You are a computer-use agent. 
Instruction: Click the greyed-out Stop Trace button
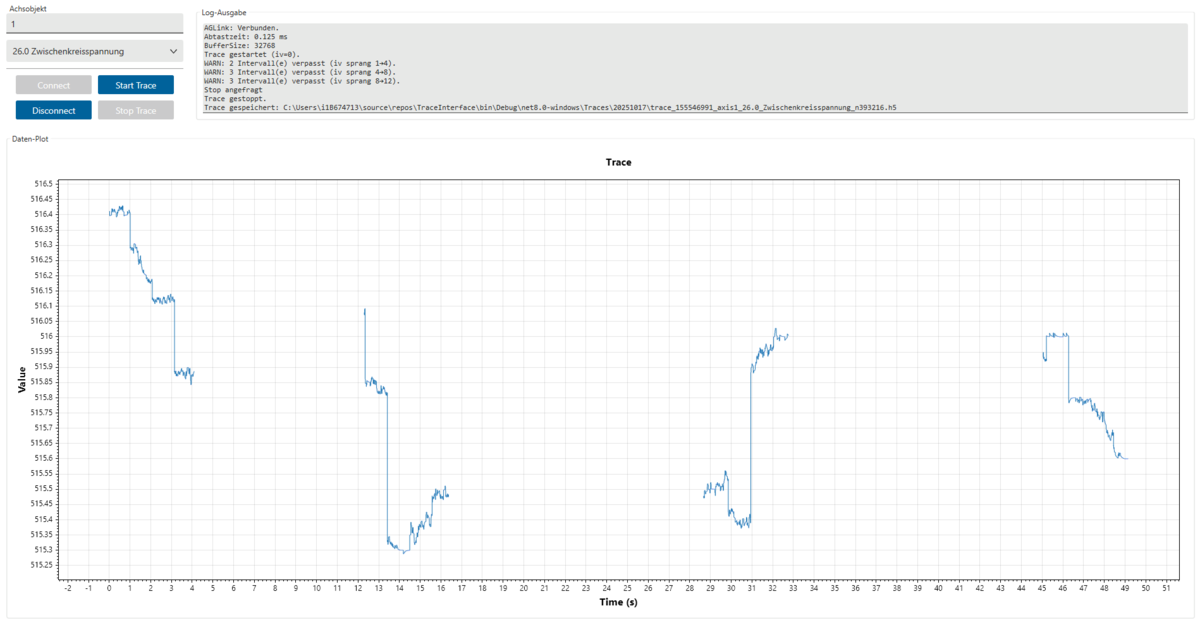click(135, 111)
